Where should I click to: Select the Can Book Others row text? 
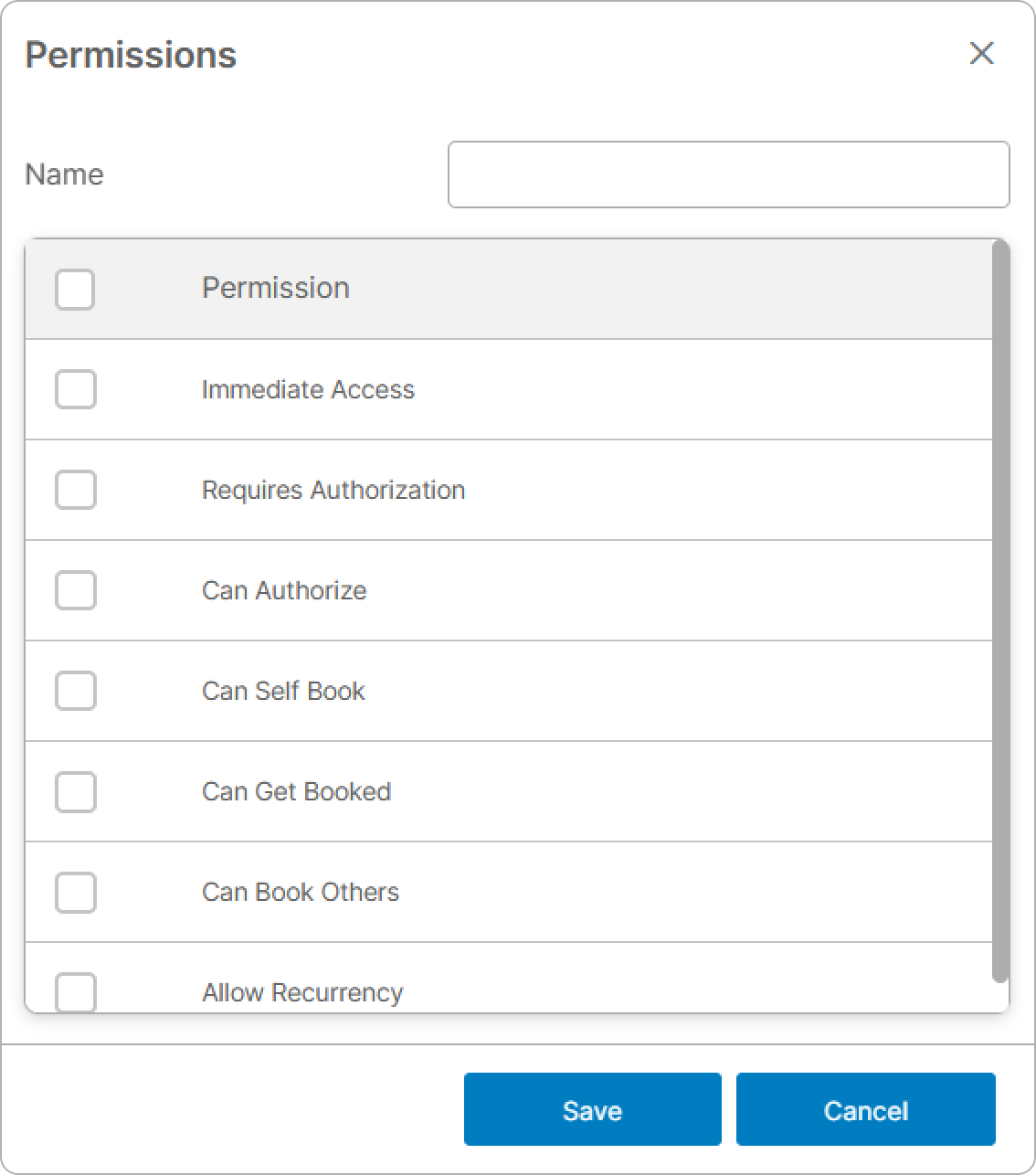pyautogui.click(x=301, y=892)
